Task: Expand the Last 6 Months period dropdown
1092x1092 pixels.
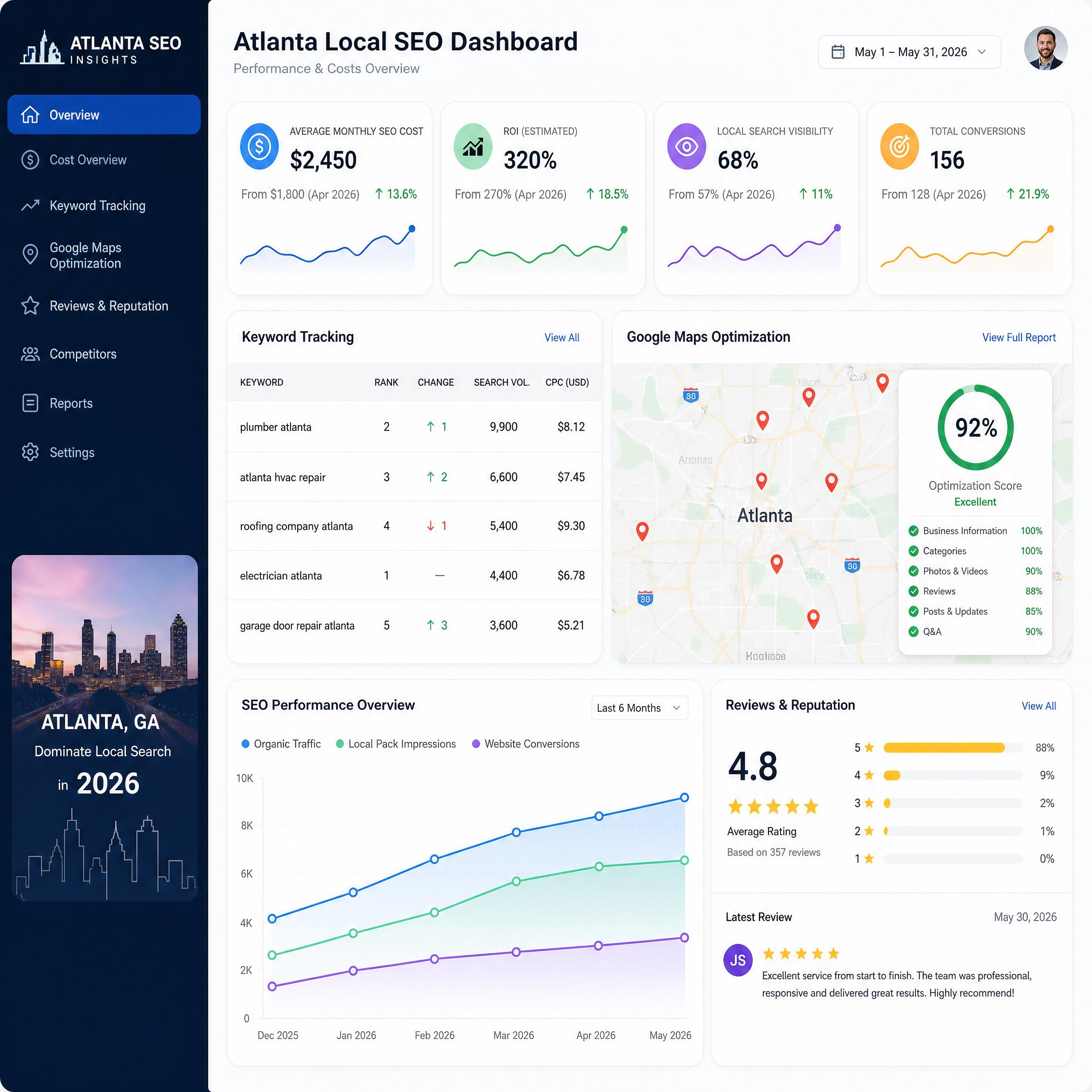Action: (x=640, y=708)
